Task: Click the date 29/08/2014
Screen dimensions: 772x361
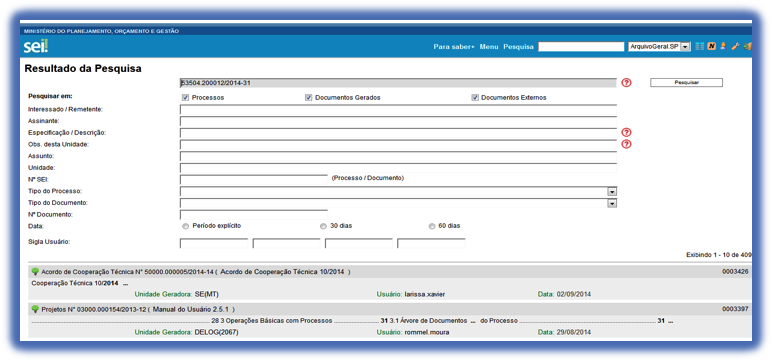Action: [x=574, y=332]
